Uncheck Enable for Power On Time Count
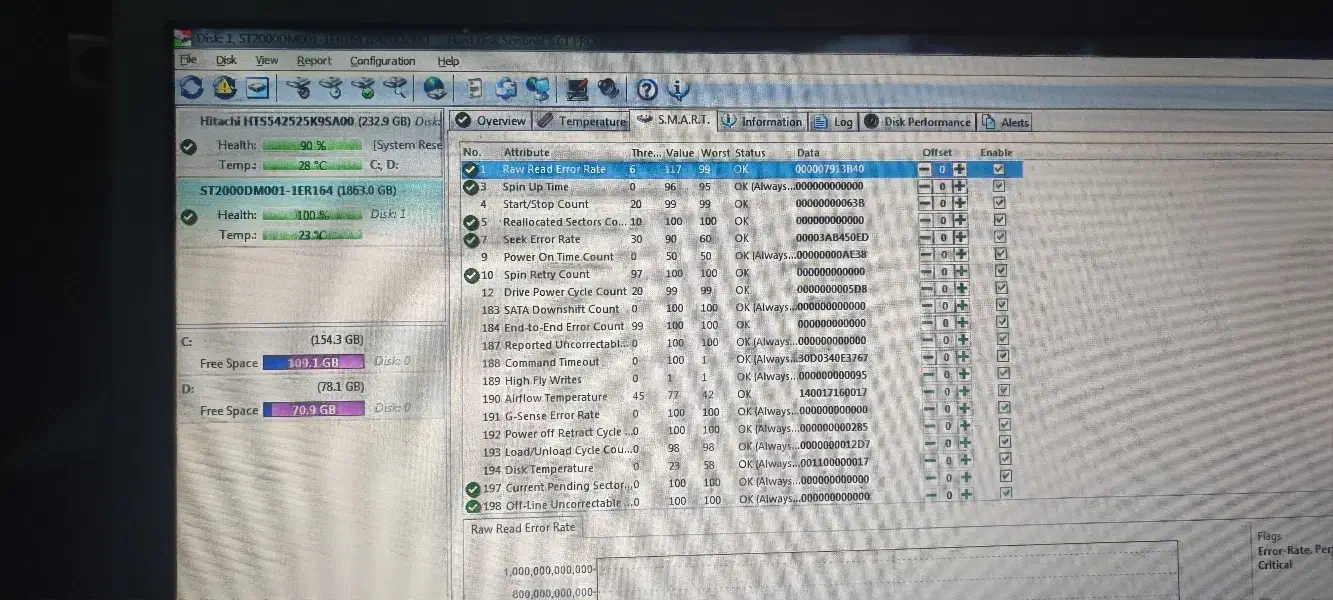The height and width of the screenshot is (600, 1333). click(x=1000, y=254)
